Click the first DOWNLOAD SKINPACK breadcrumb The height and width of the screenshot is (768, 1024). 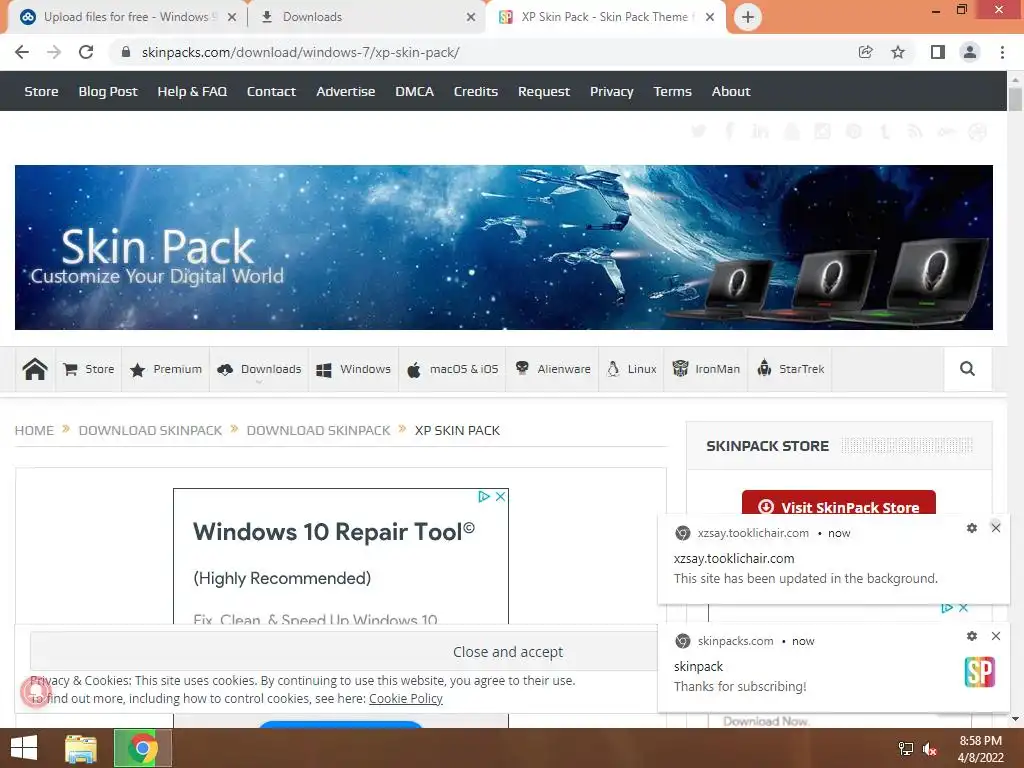(150, 430)
